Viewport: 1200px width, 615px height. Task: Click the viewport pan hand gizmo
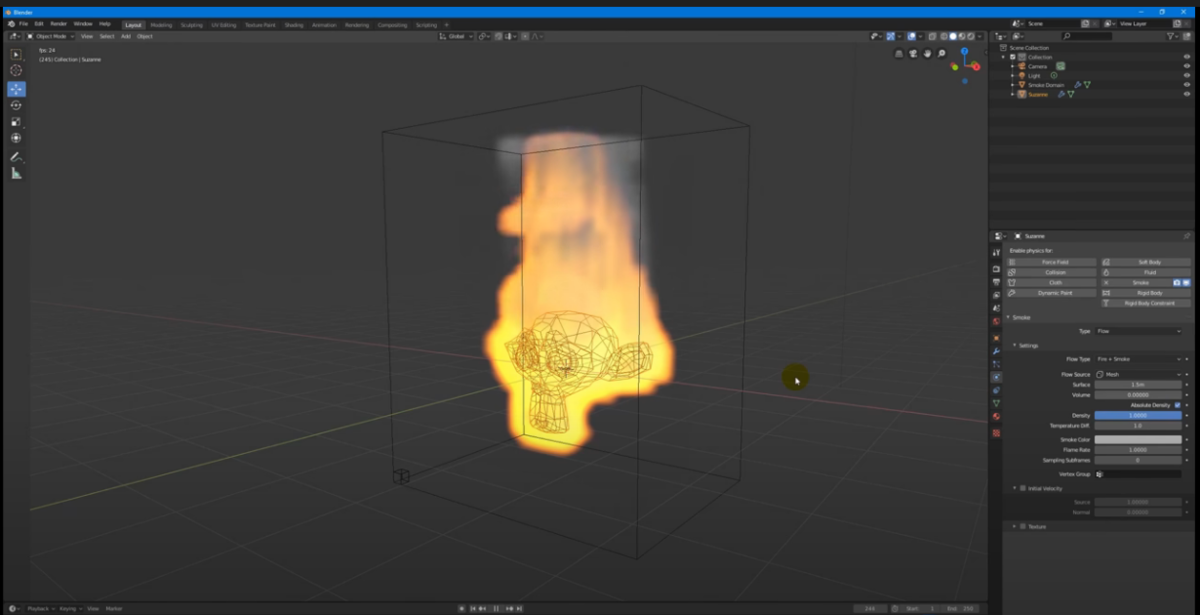click(928, 54)
